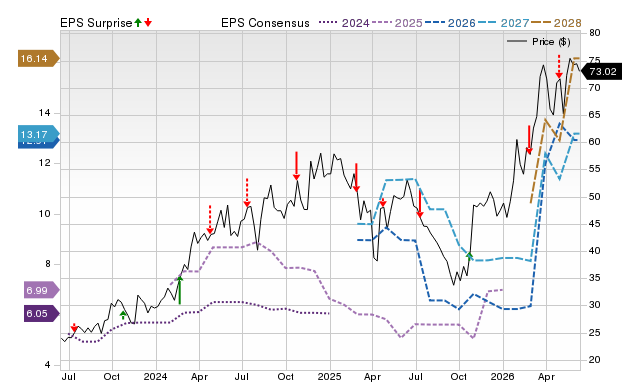Click the 2024 label on the time axis
640x382 pixels.
pos(155,376)
